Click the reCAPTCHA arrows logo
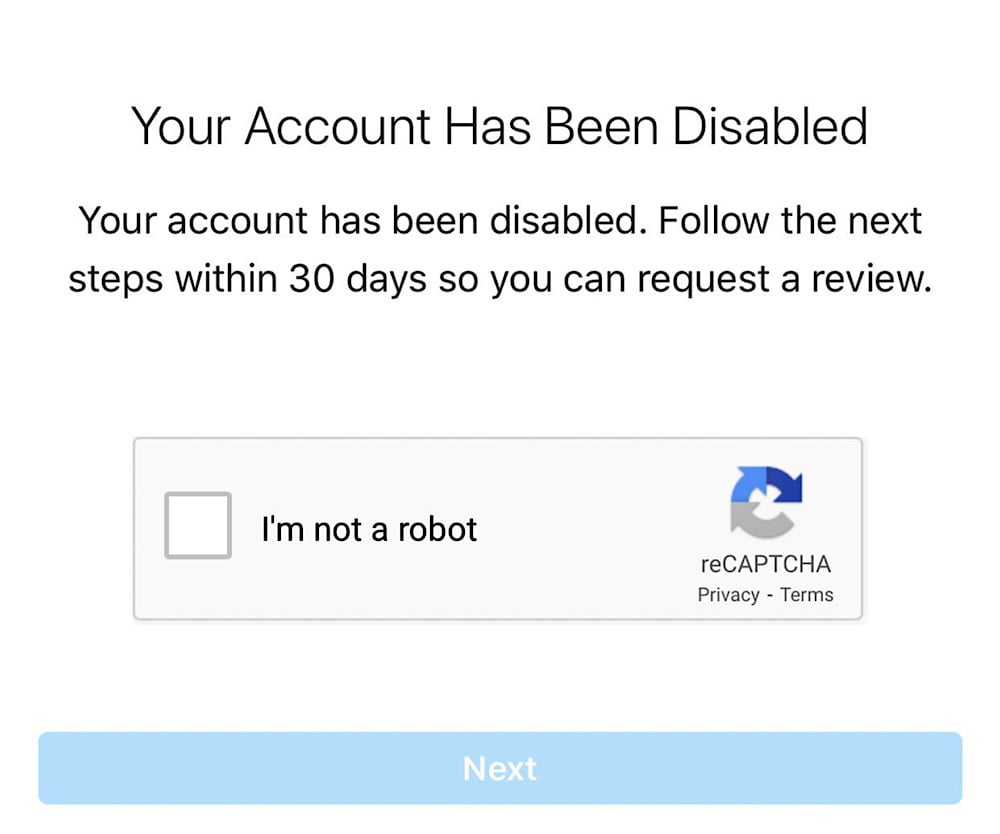Viewport: 1000px width, 834px height. pos(766,503)
